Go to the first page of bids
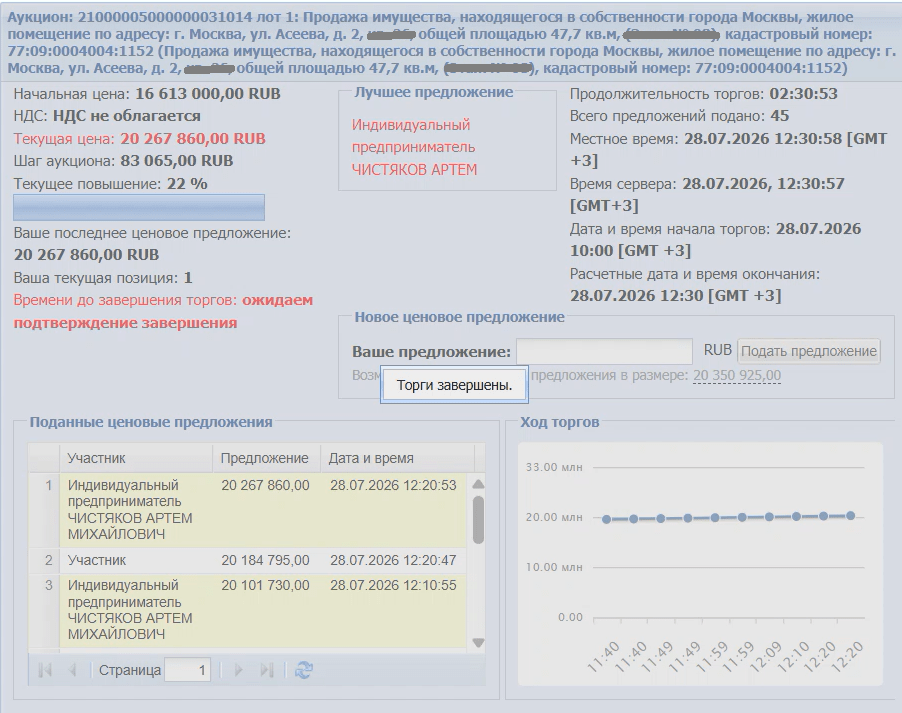902x713 pixels. (45, 670)
